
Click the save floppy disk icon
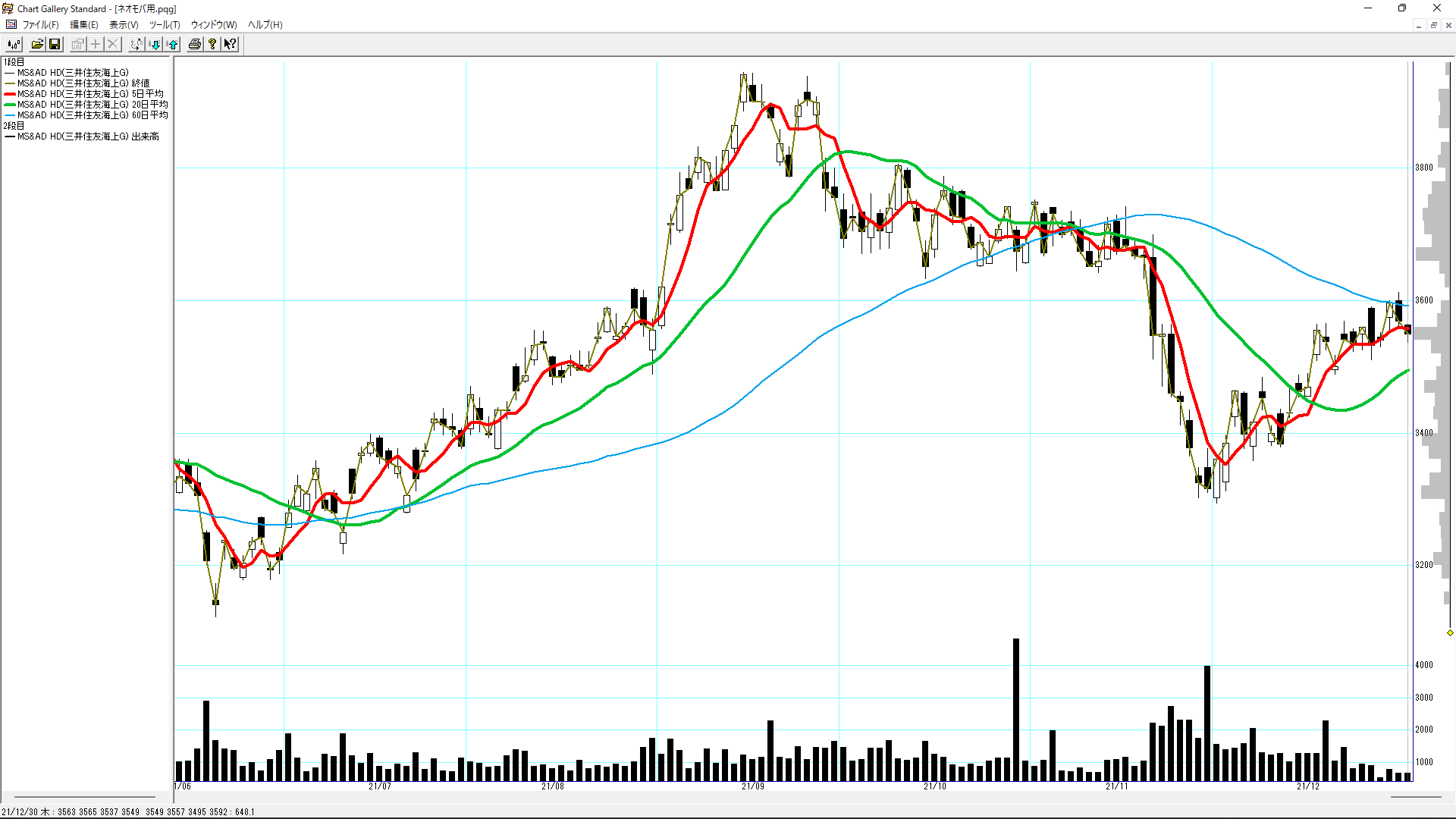tap(55, 45)
